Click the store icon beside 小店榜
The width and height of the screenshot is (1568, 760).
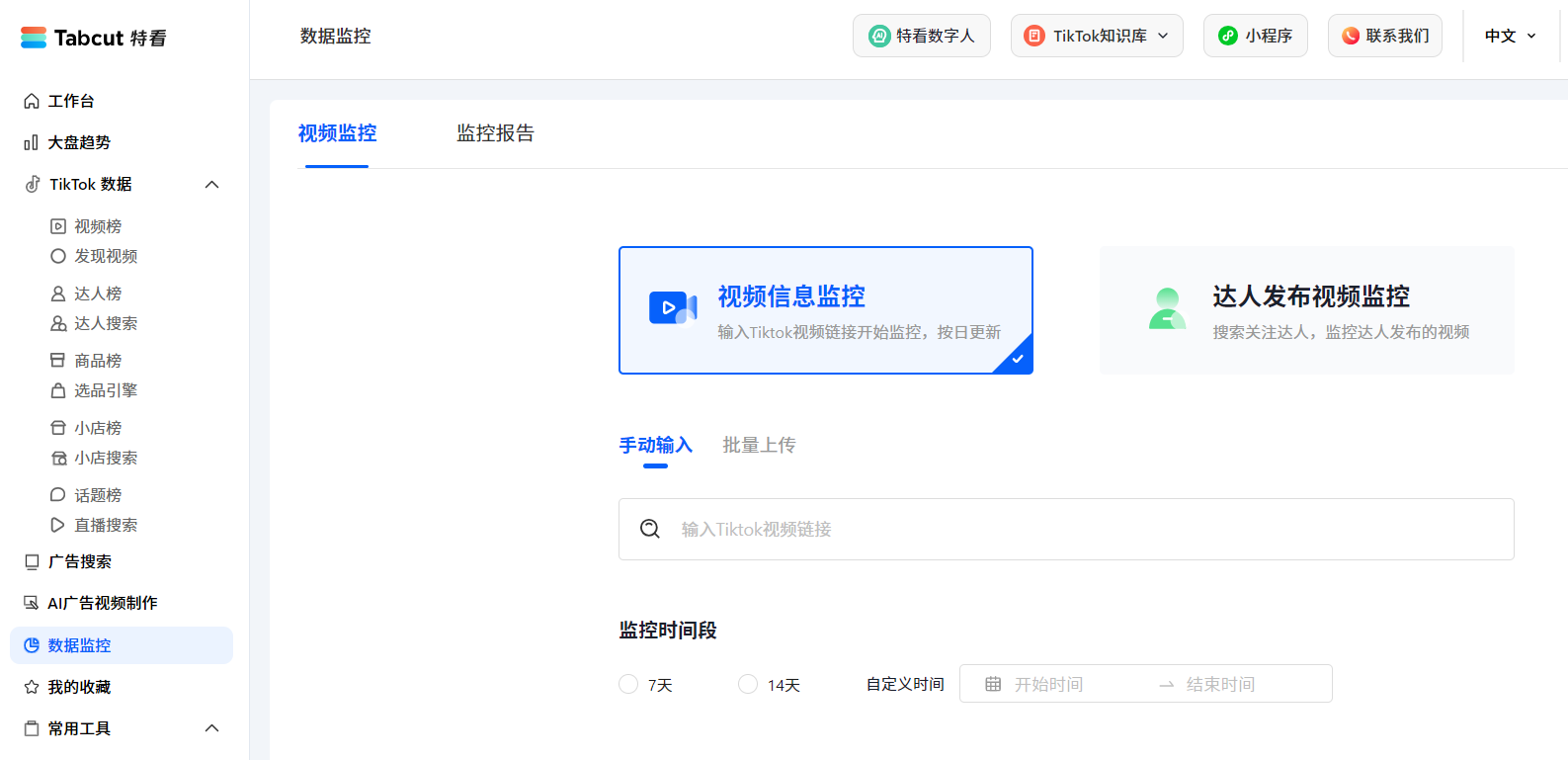coord(58,428)
